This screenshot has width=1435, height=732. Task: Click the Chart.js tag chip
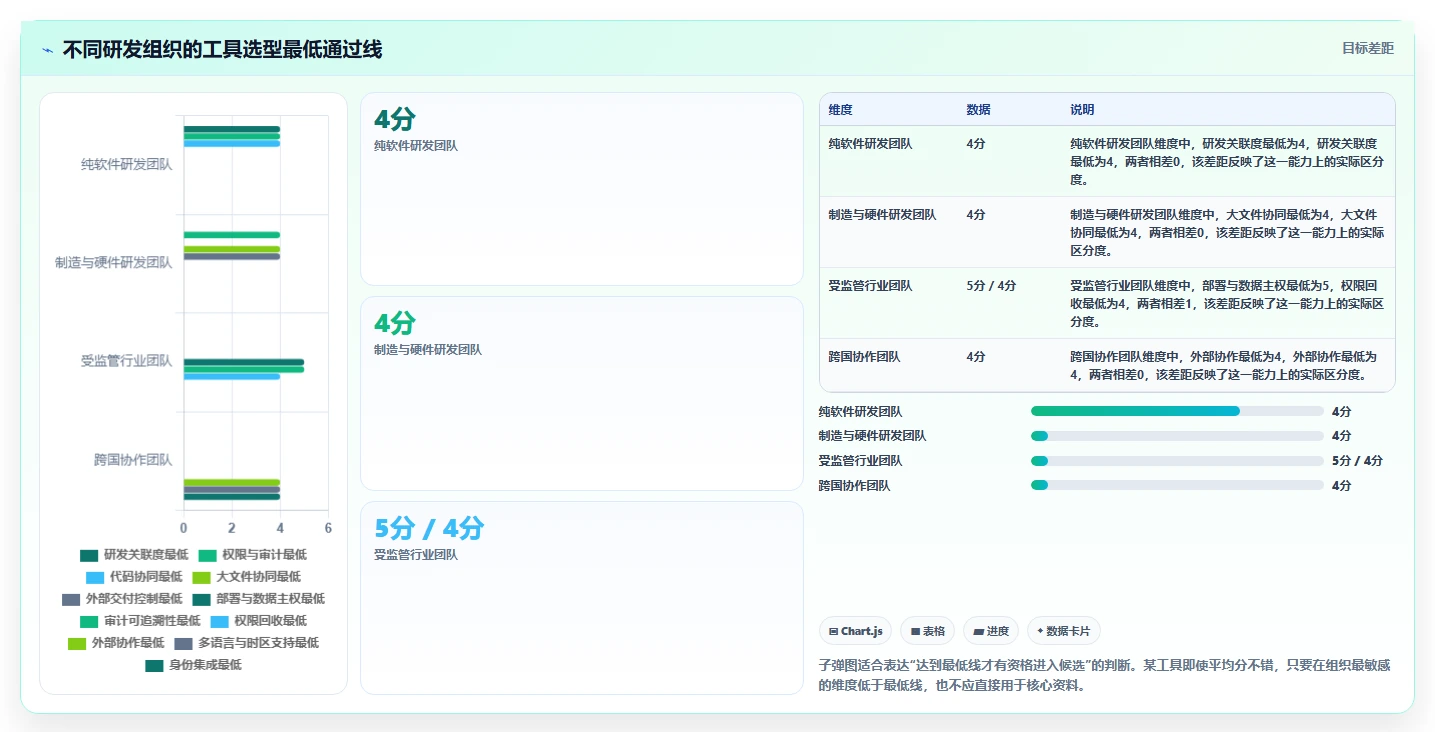(856, 631)
